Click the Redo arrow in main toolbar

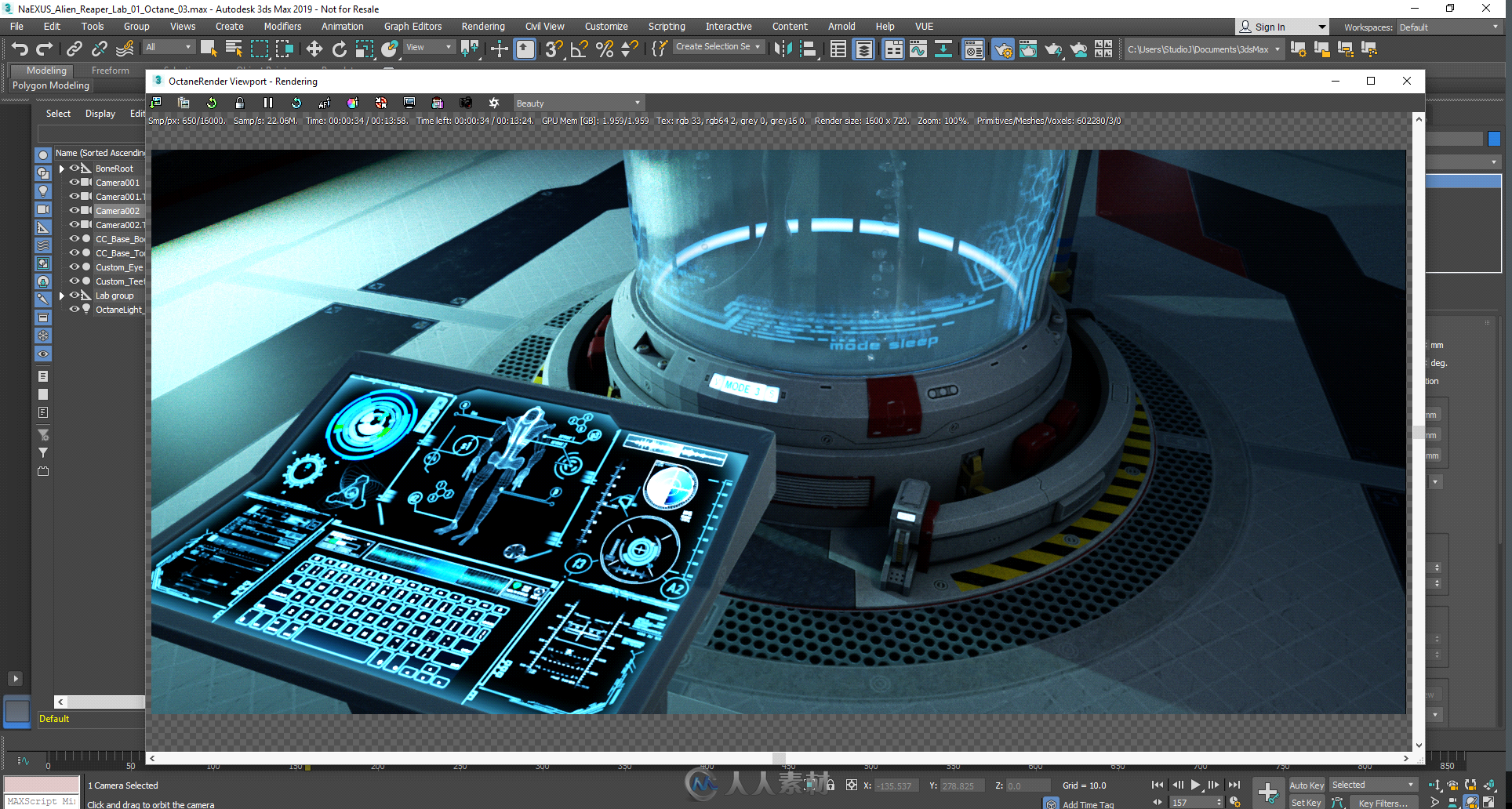[x=44, y=49]
